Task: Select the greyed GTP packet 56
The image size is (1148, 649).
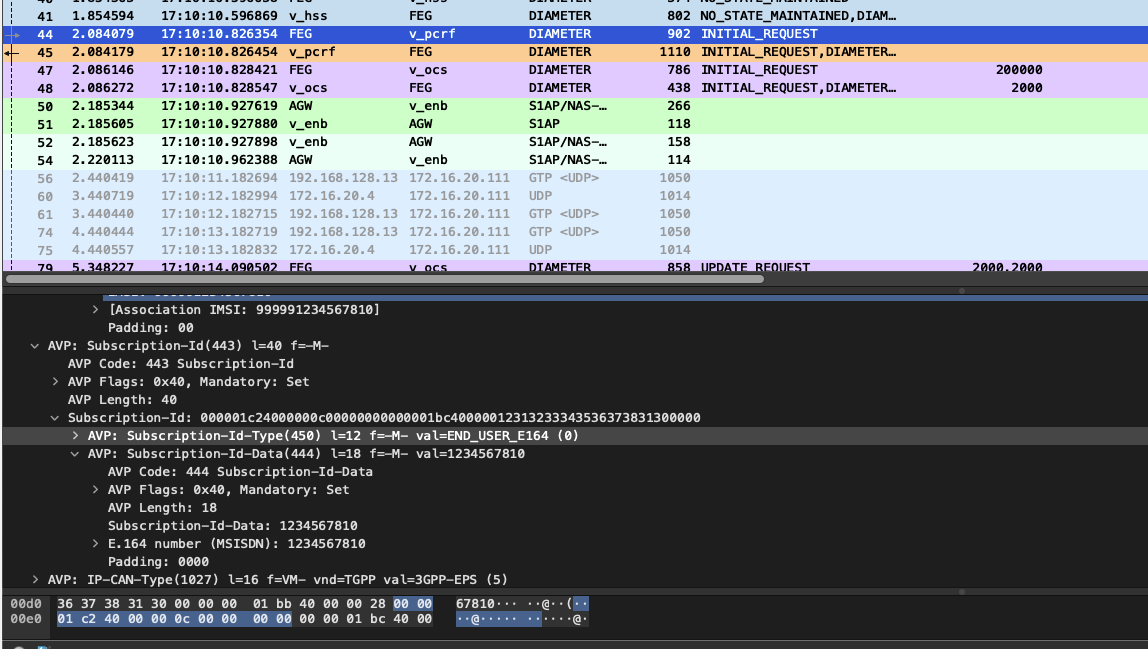Action: 400,177
